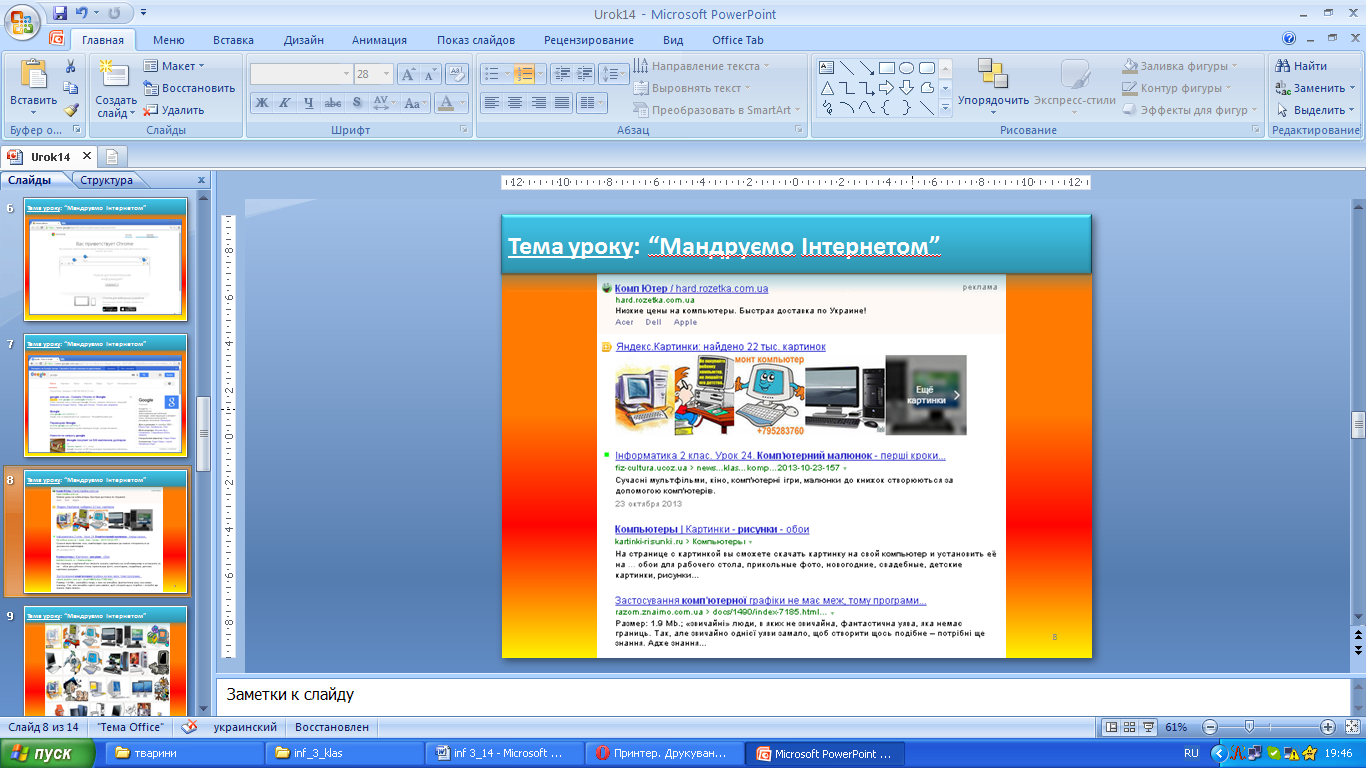Screen dimensions: 1366x768
Task: Open the Дизайн ribbon tab
Action: (303, 40)
